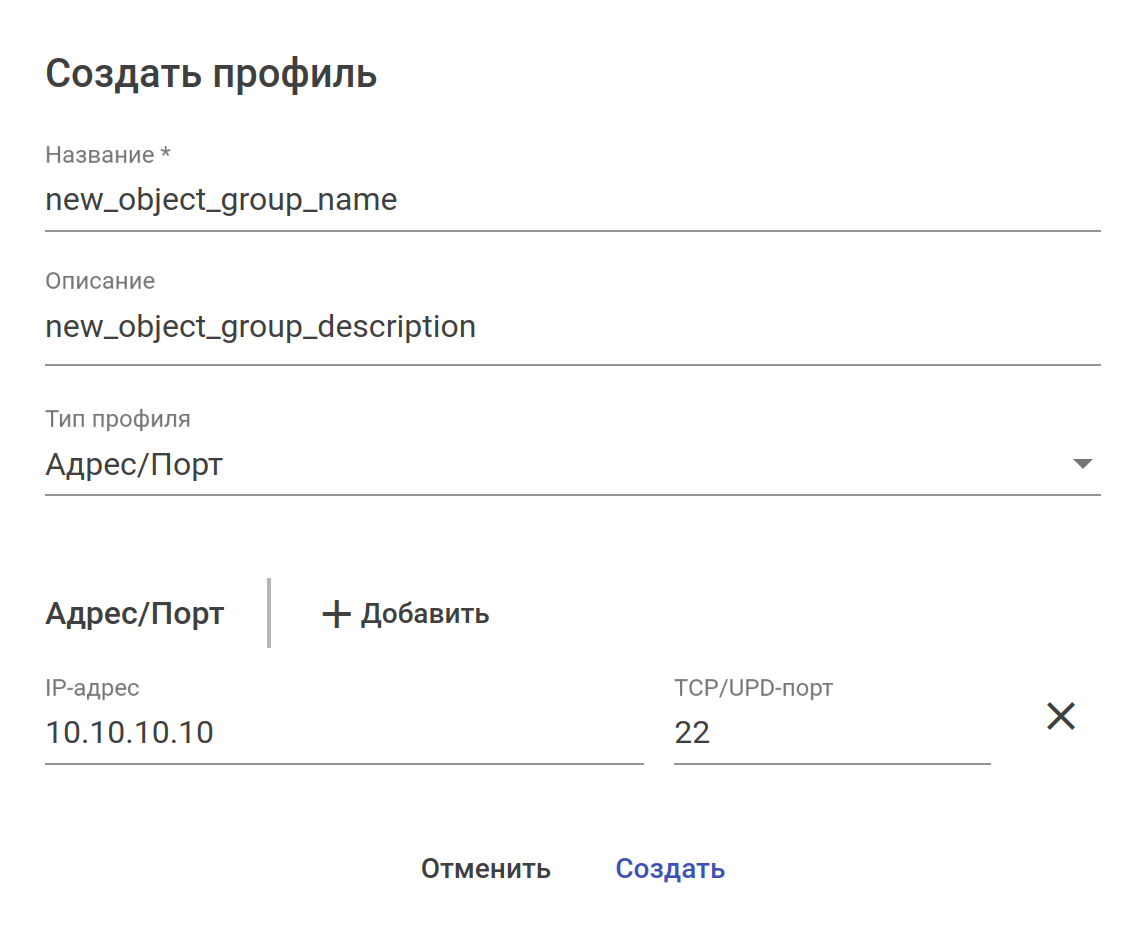1146x925 pixels.
Task: Click the plus icon beside Добавить
Action: 336,614
